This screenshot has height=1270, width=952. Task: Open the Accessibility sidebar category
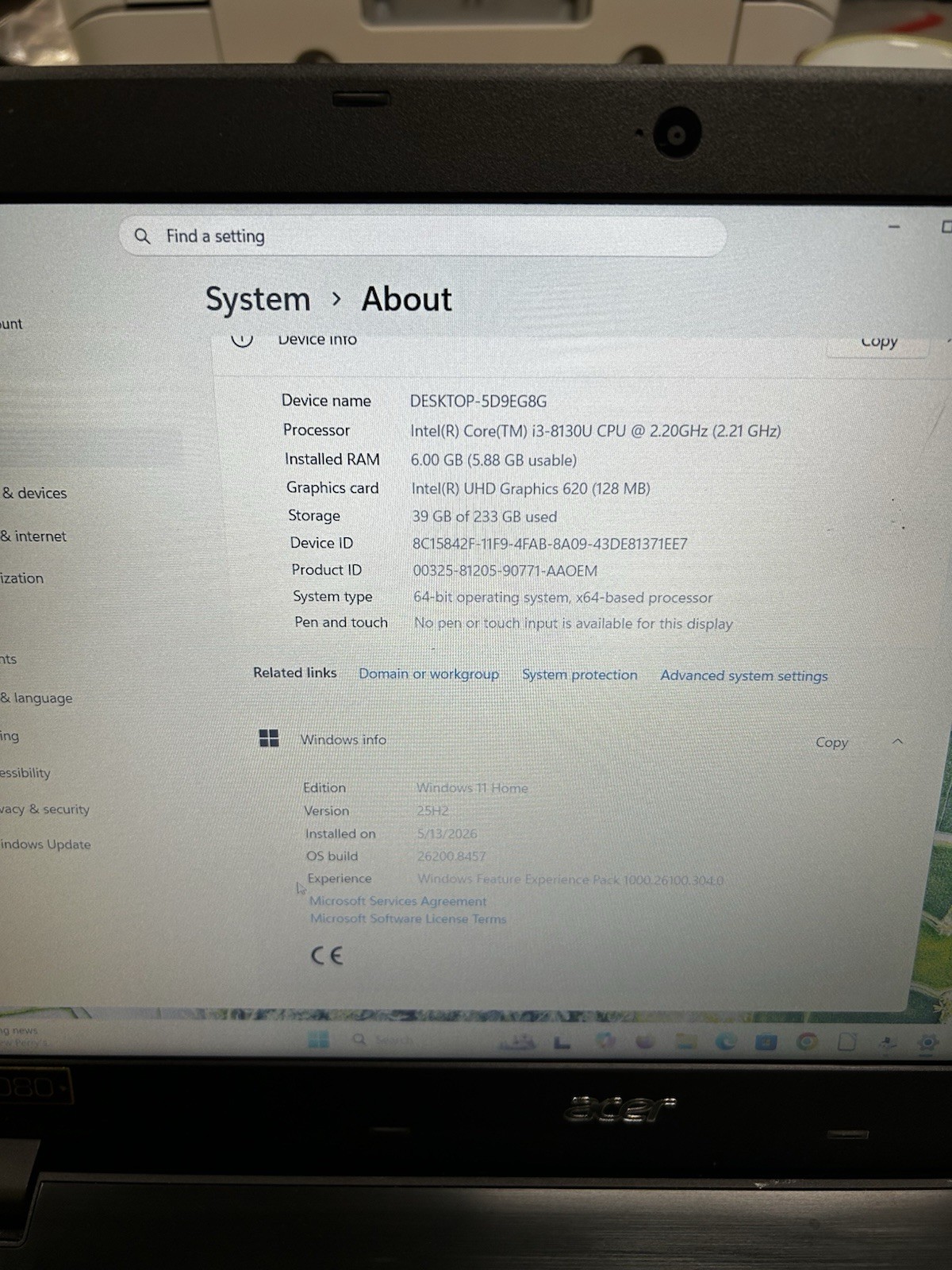(x=25, y=773)
